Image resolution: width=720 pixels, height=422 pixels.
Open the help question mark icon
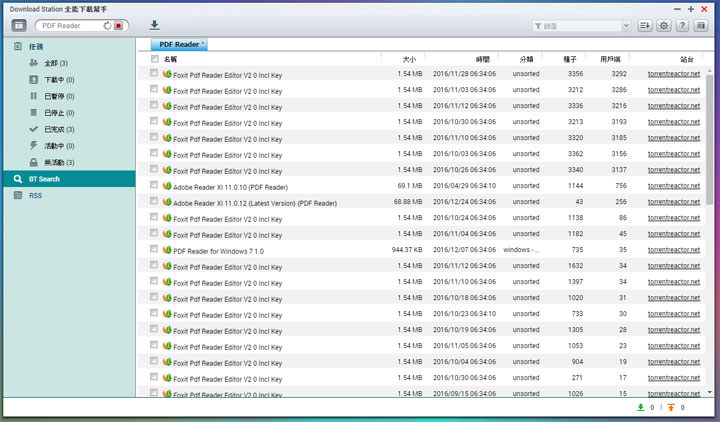682,25
